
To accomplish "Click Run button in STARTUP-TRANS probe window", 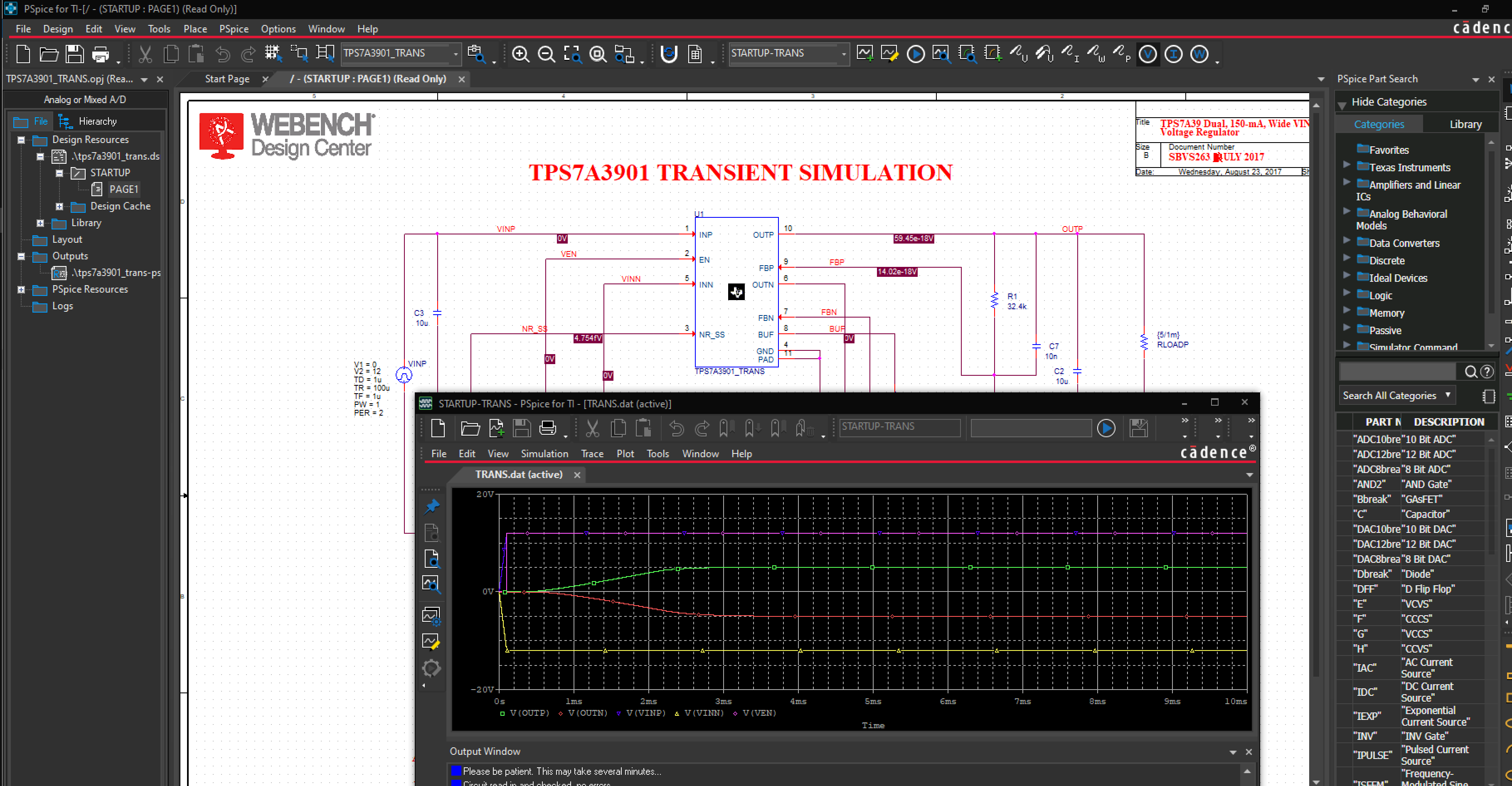I will coord(1106,428).
